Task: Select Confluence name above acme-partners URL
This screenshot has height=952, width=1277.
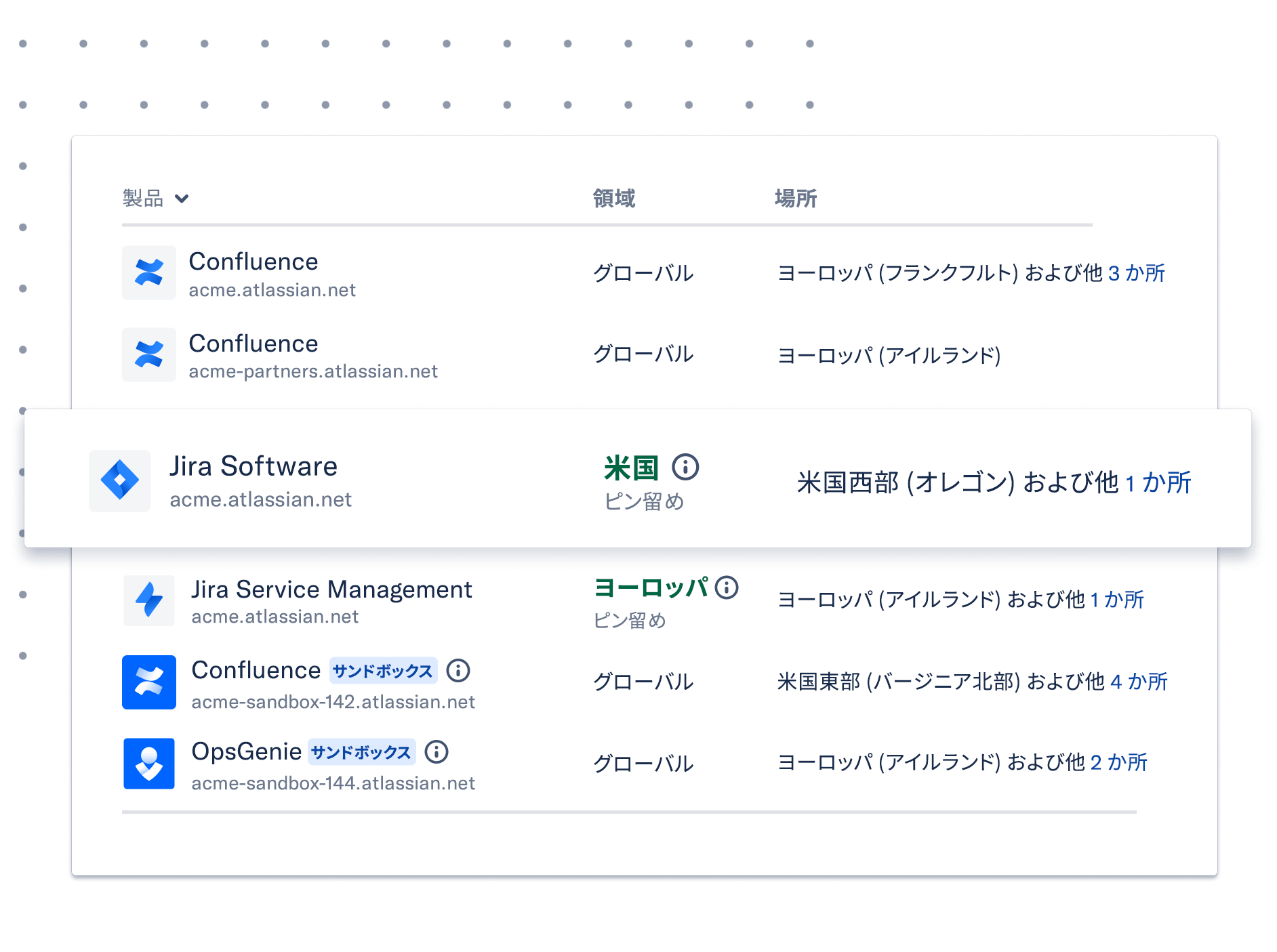Action: (254, 344)
